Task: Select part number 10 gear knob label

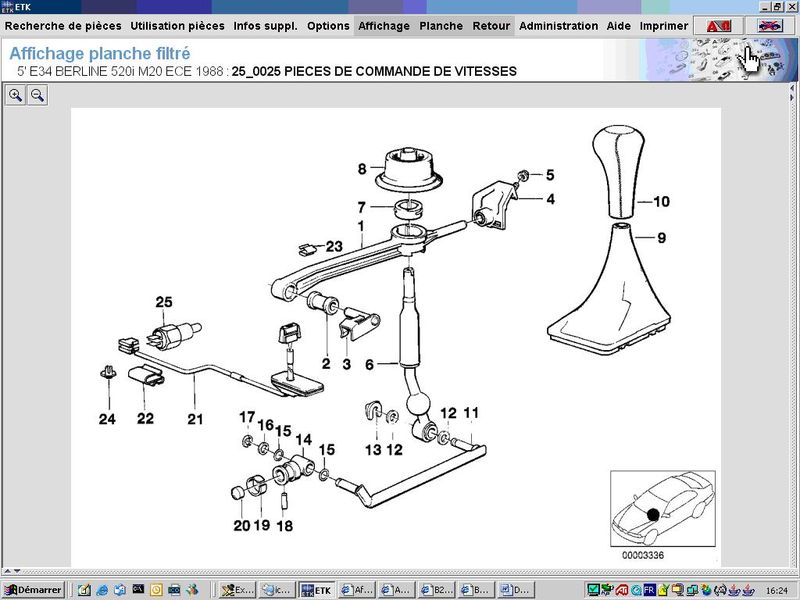Action: [x=661, y=202]
